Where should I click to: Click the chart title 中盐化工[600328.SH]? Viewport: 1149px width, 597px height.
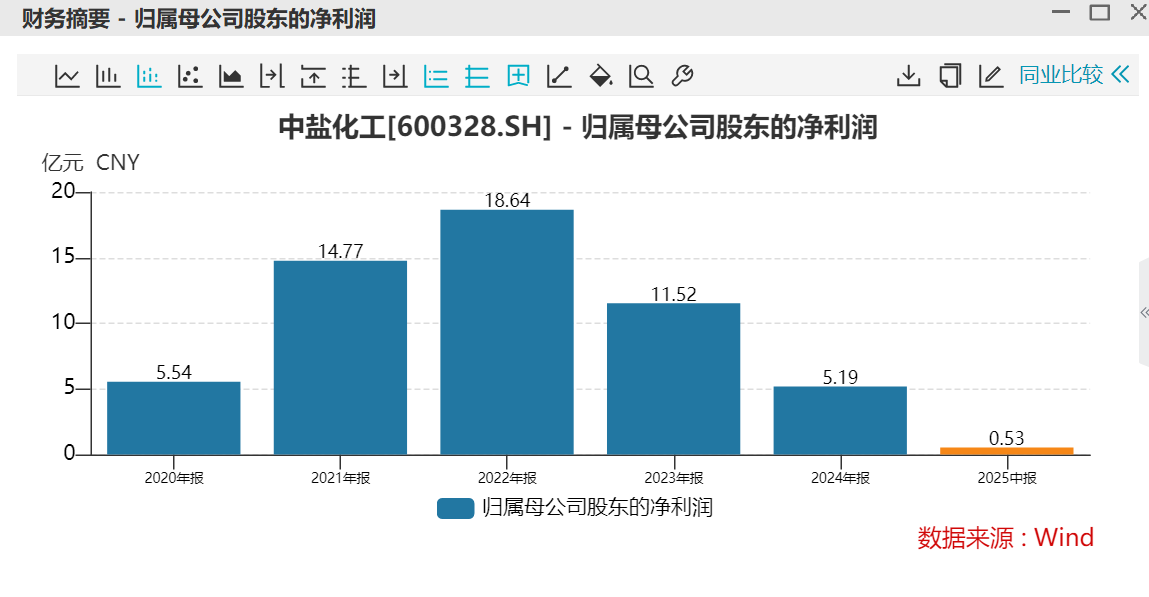click(415, 127)
